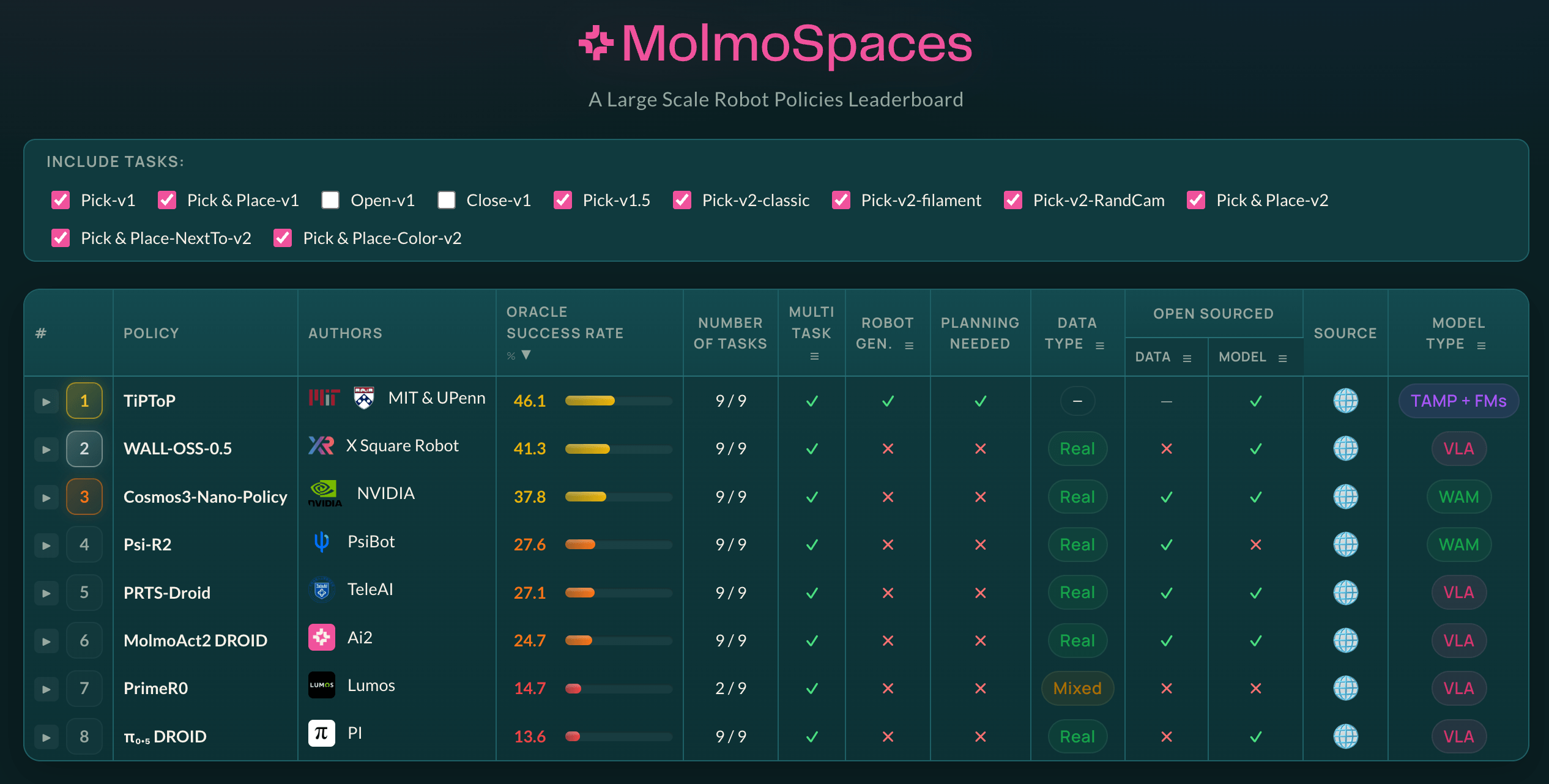Open the source globe icon for π0.5 DROID
This screenshot has height=784, width=1549.
click(1345, 736)
